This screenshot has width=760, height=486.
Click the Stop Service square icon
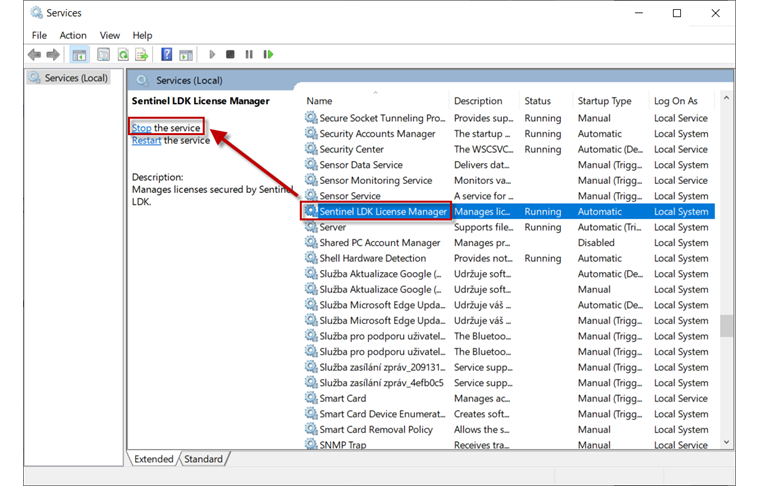tap(230, 55)
